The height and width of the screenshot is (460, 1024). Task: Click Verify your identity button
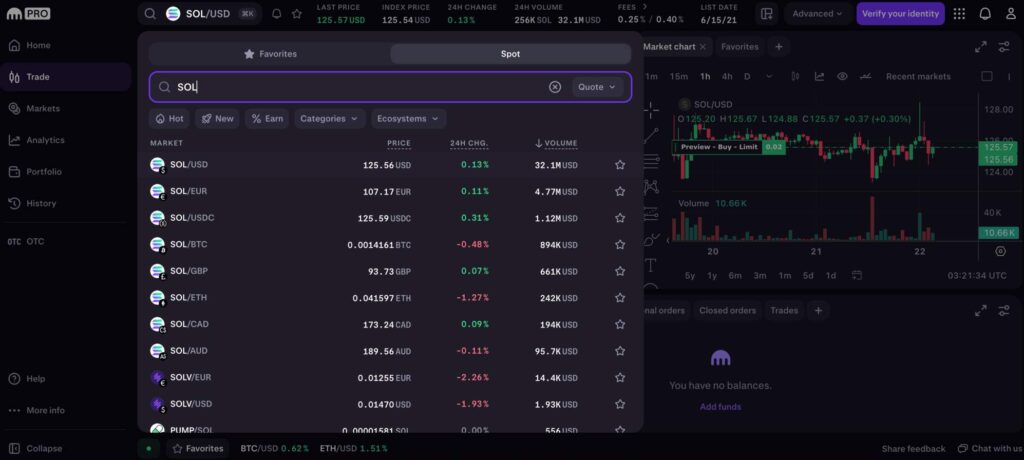pyautogui.click(x=900, y=14)
